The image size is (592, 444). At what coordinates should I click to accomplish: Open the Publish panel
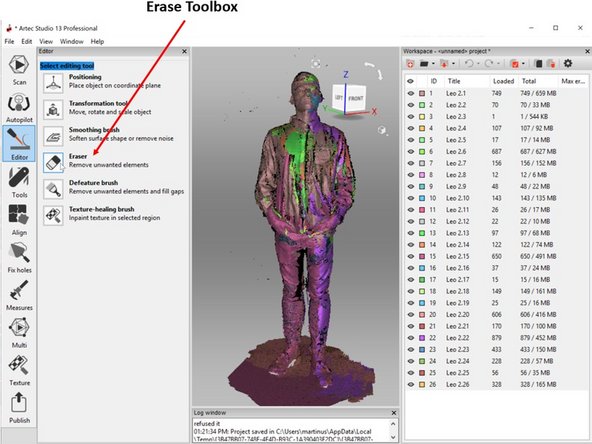(x=19, y=408)
